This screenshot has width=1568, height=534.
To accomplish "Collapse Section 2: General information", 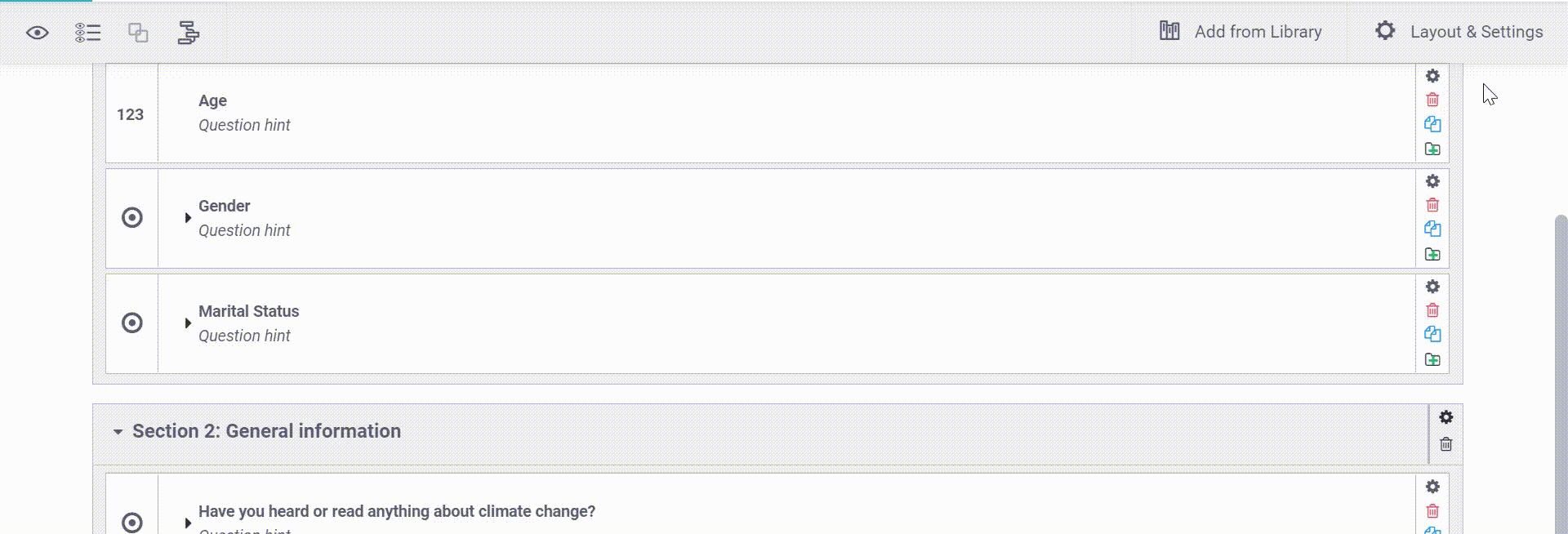I will coord(118,432).
